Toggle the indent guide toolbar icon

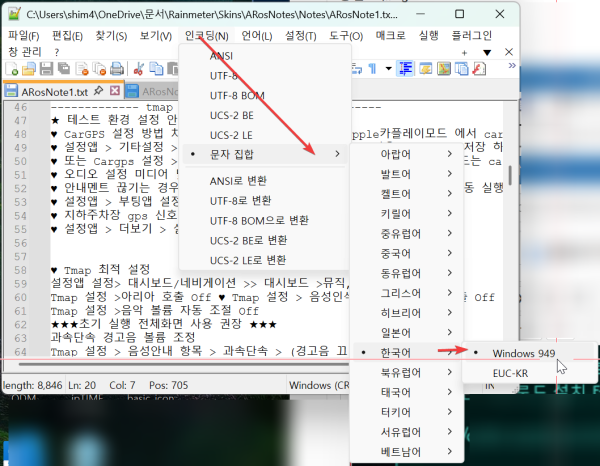click(x=406, y=69)
